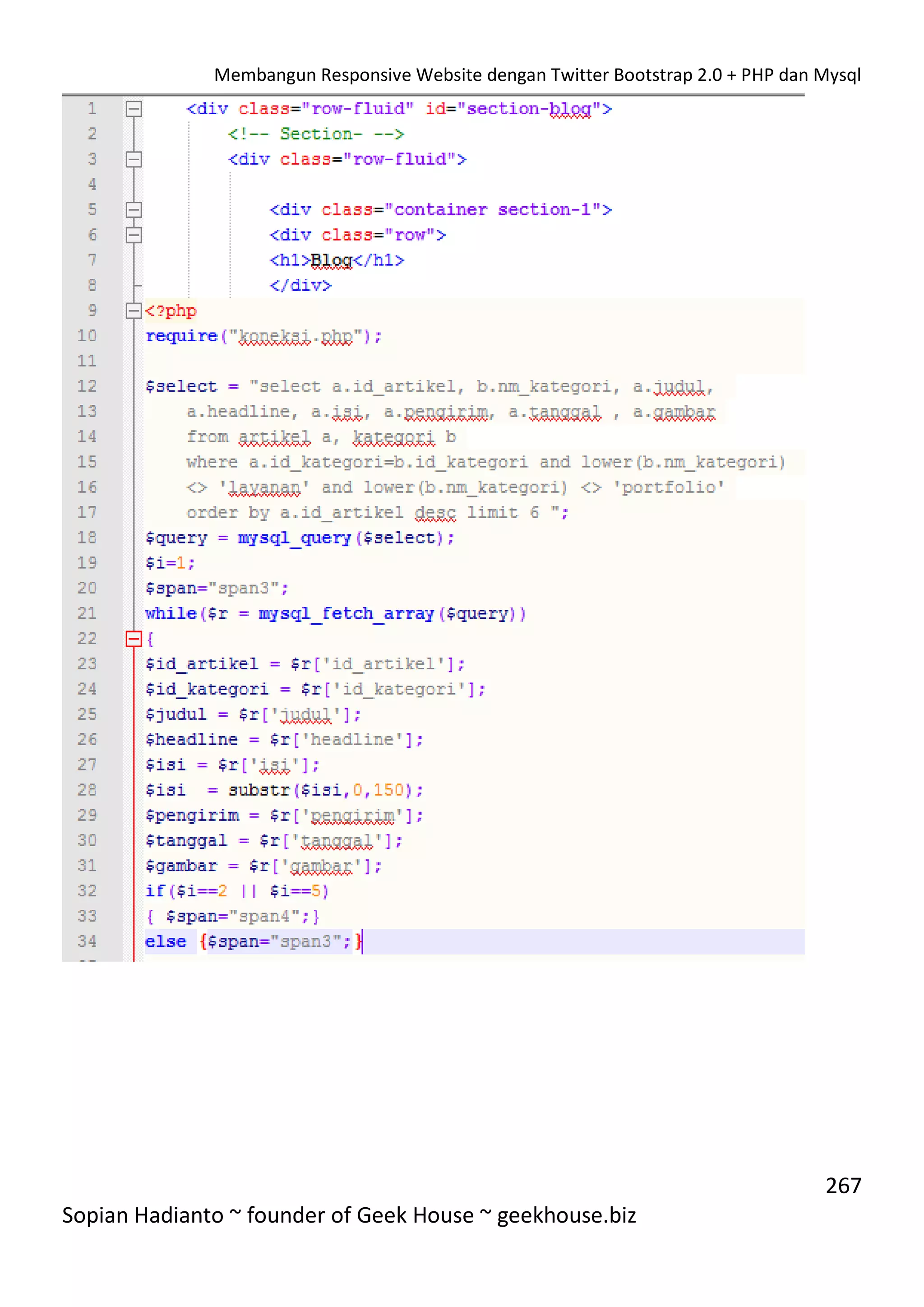This screenshot has width=924, height=1307.
Task: Collapse the red fold marker on line 22
Action: (134, 639)
